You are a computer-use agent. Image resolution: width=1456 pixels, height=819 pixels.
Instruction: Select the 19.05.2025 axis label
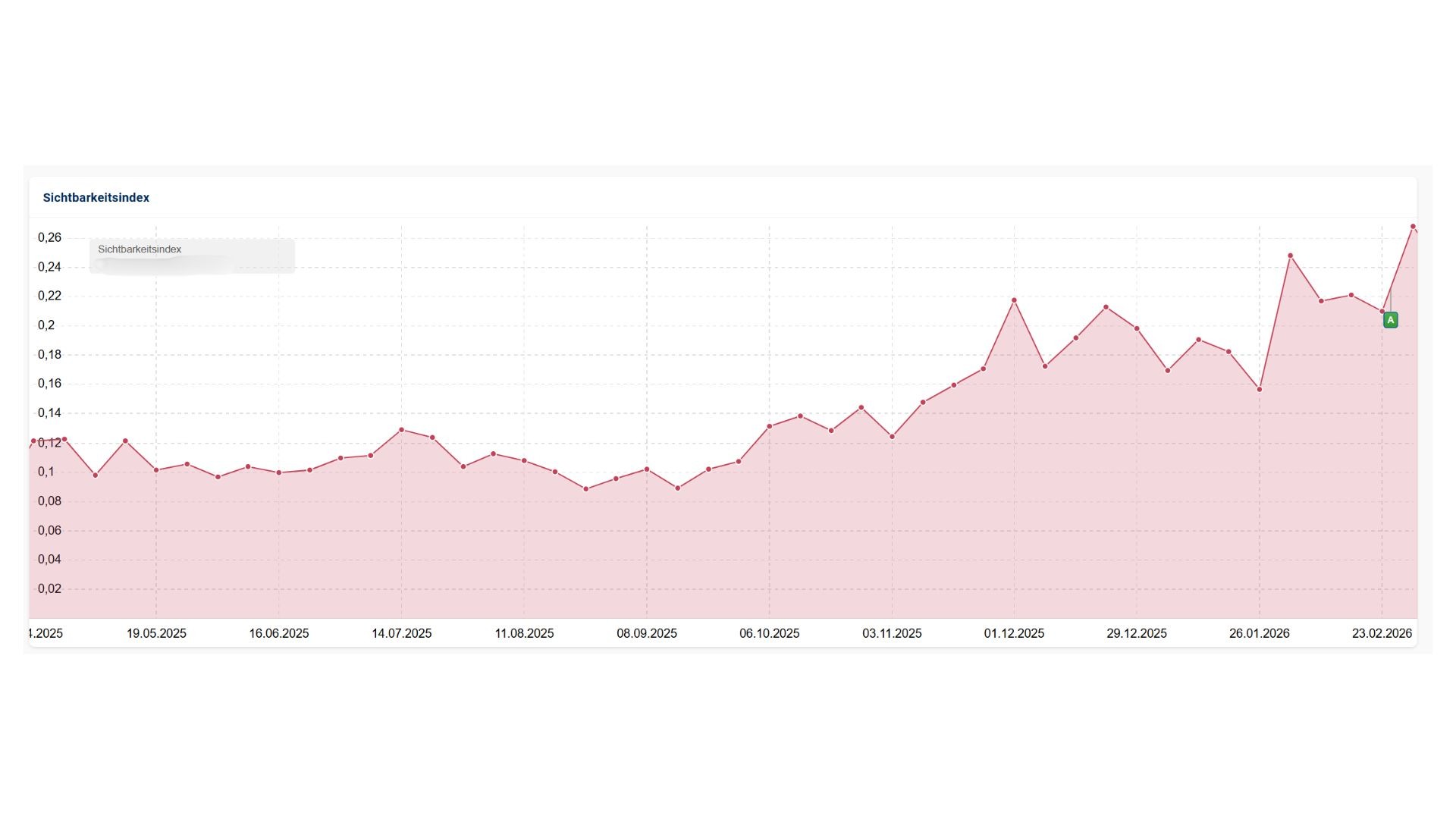coord(157,634)
